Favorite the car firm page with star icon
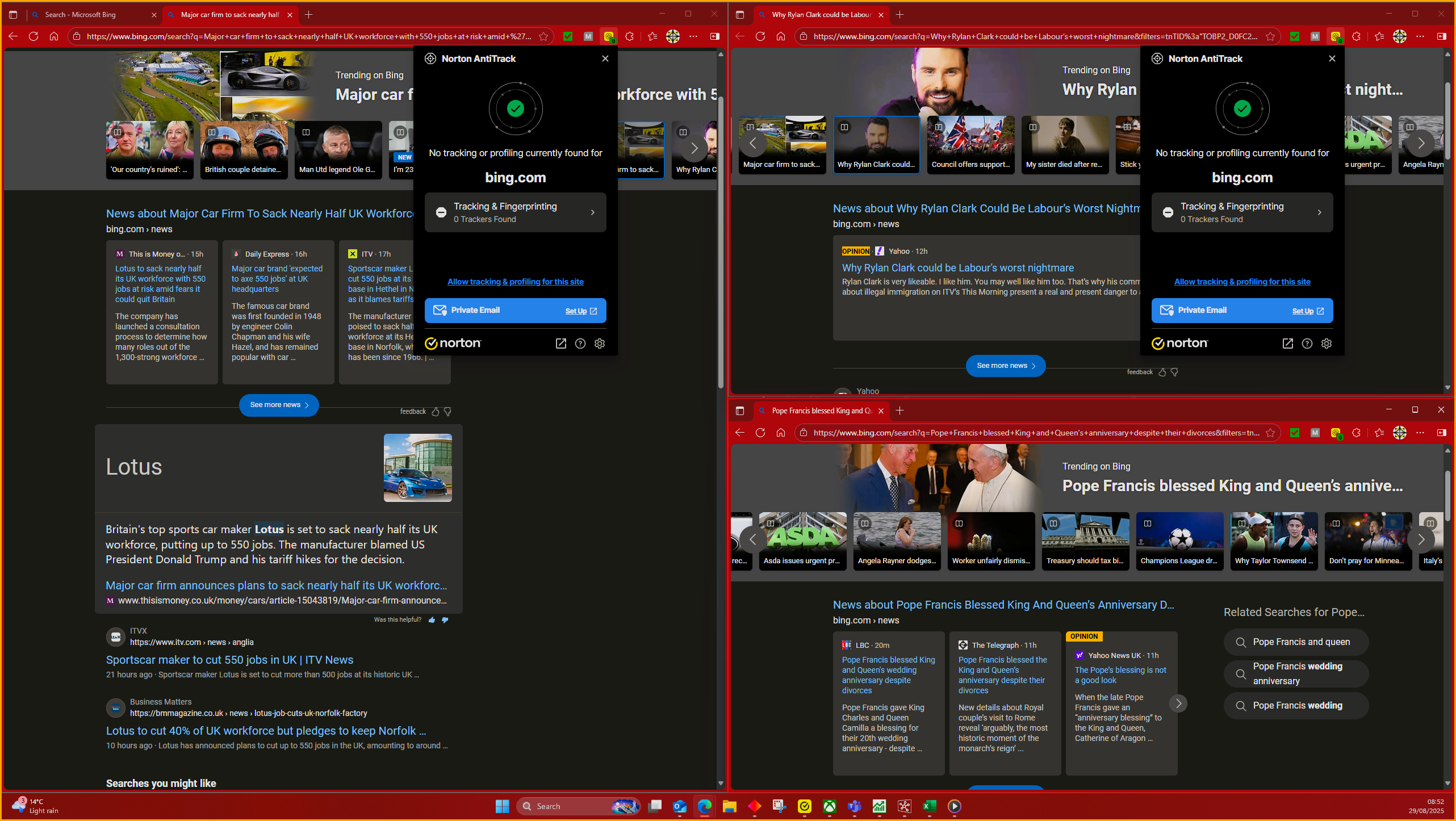 pos(543,36)
